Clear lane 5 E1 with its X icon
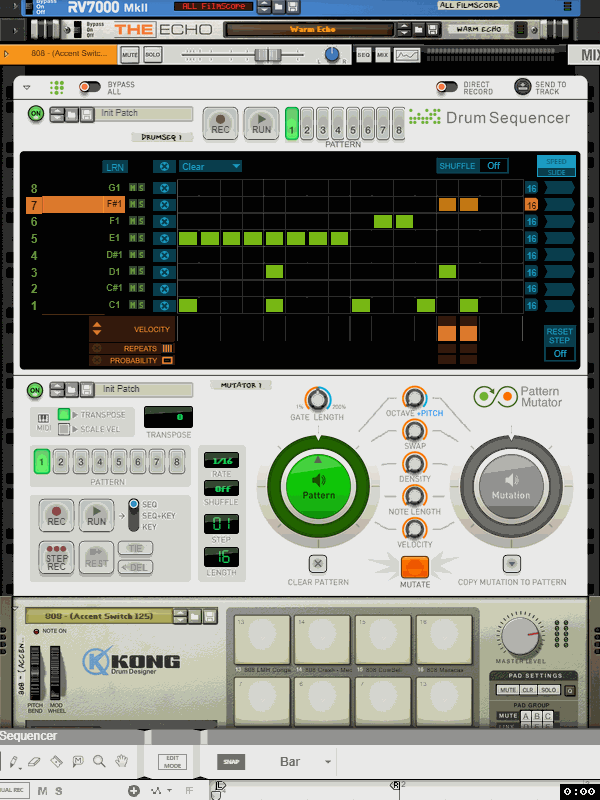Viewport: 600px width, 800px height. (164, 238)
